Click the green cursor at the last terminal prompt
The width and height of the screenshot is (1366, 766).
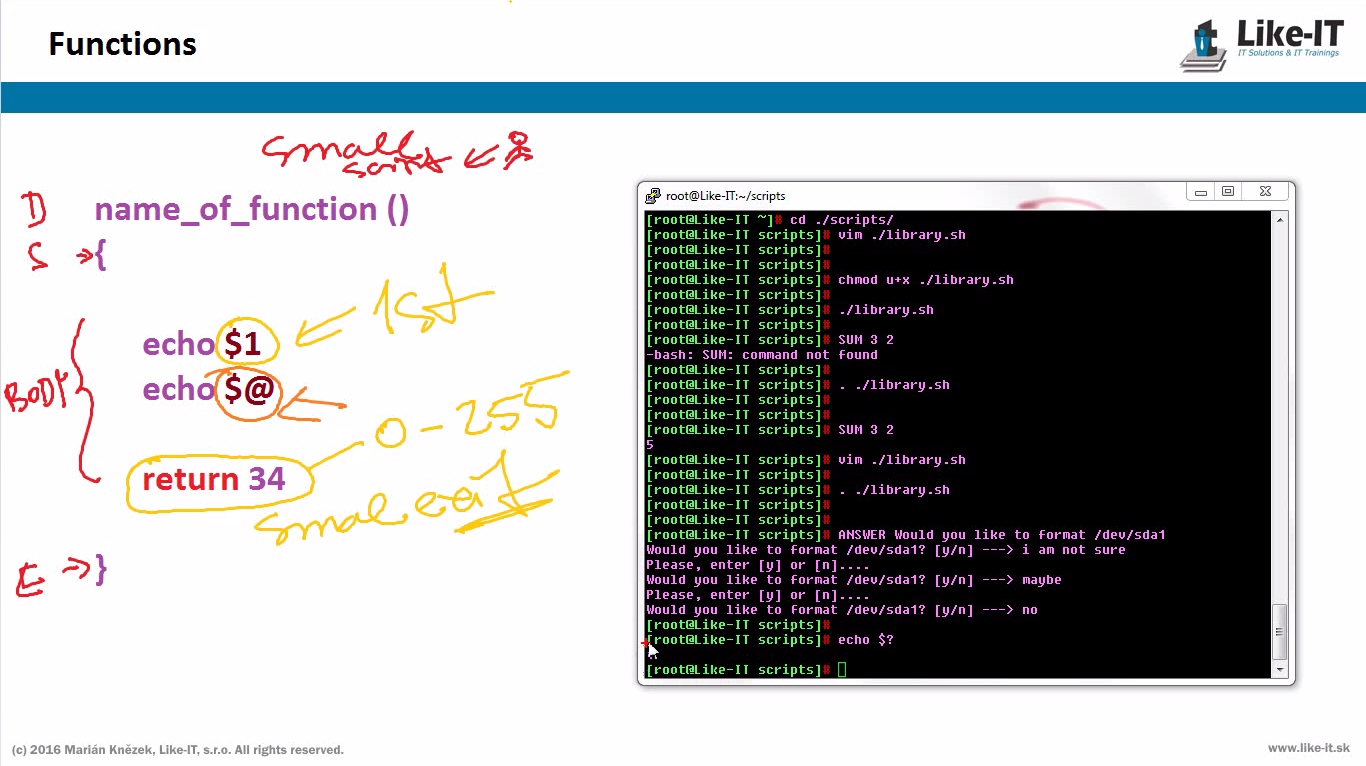(842, 670)
